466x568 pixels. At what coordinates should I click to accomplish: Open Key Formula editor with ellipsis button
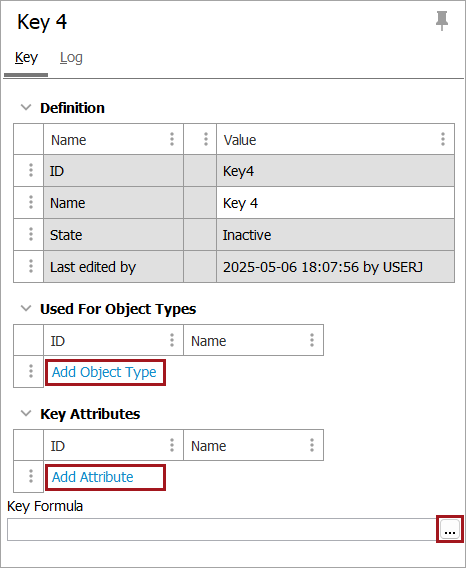450,530
